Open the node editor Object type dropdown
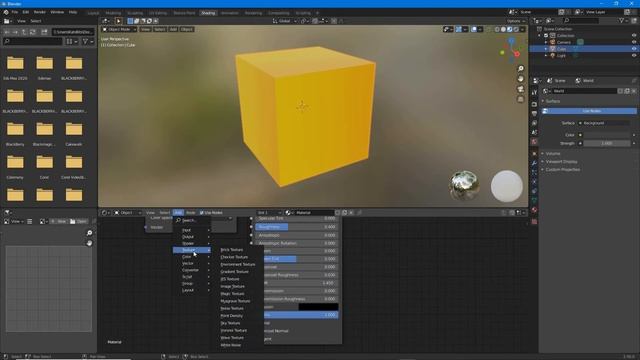The height and width of the screenshot is (360, 640). [x=127, y=213]
